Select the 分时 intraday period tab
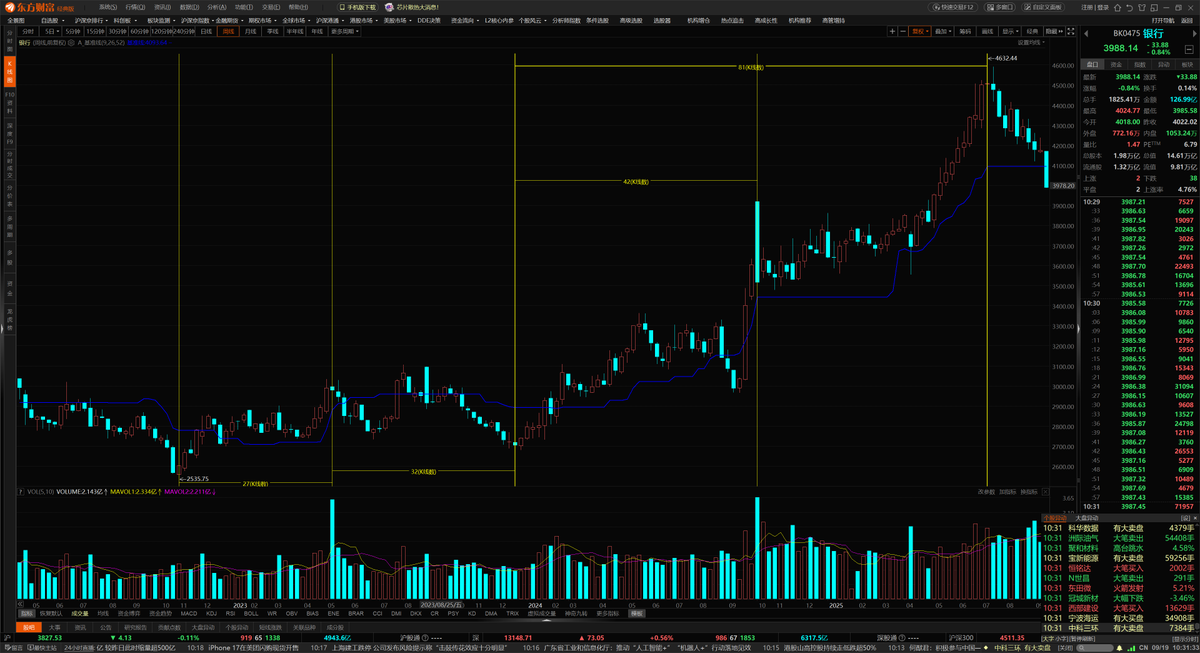This screenshot has height=653, width=1200. [x=28, y=31]
